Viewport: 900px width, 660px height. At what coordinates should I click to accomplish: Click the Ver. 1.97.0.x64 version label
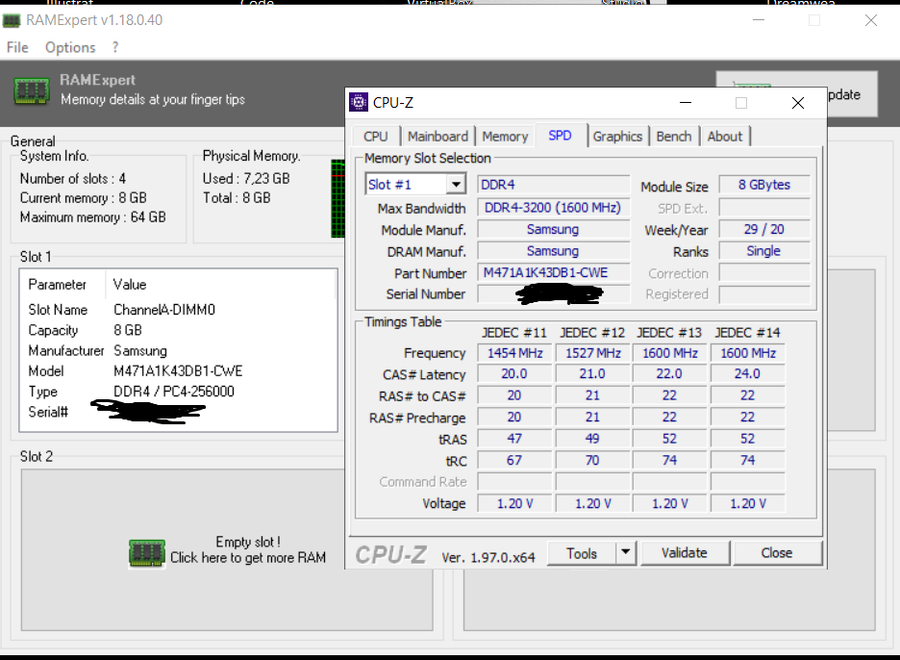[x=488, y=557]
